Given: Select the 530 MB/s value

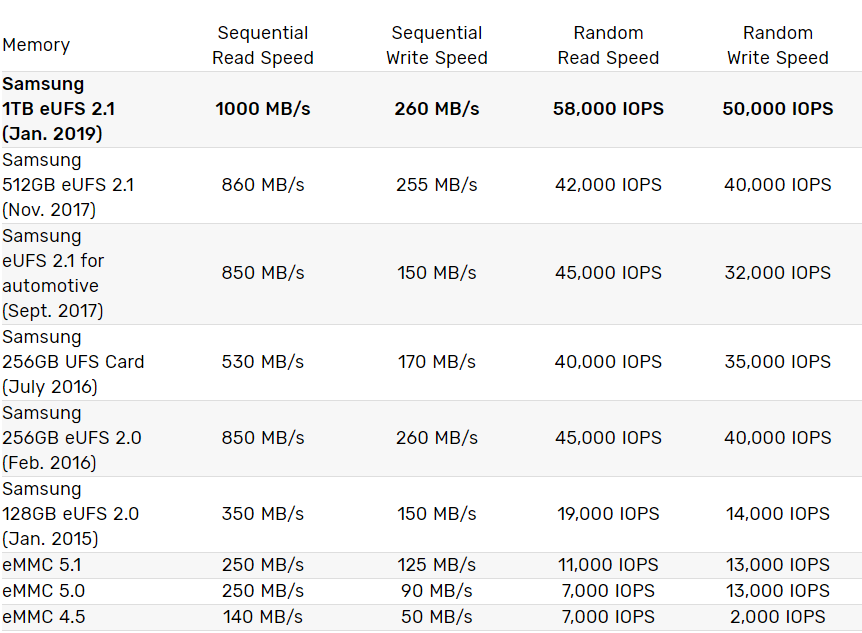Looking at the screenshot, I should pyautogui.click(x=263, y=362).
